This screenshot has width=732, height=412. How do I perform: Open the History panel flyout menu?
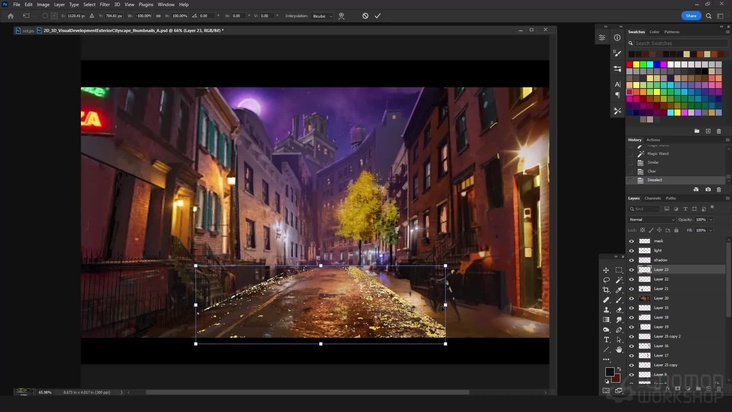(727, 140)
